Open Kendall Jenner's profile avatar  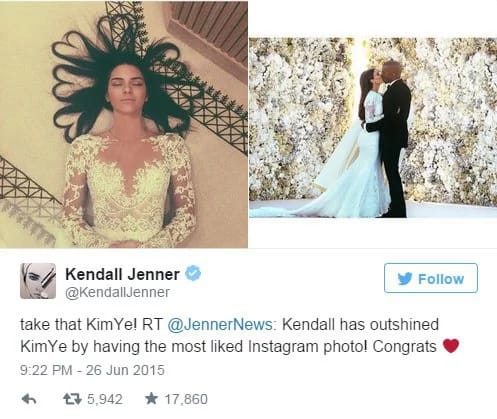pos(38,281)
